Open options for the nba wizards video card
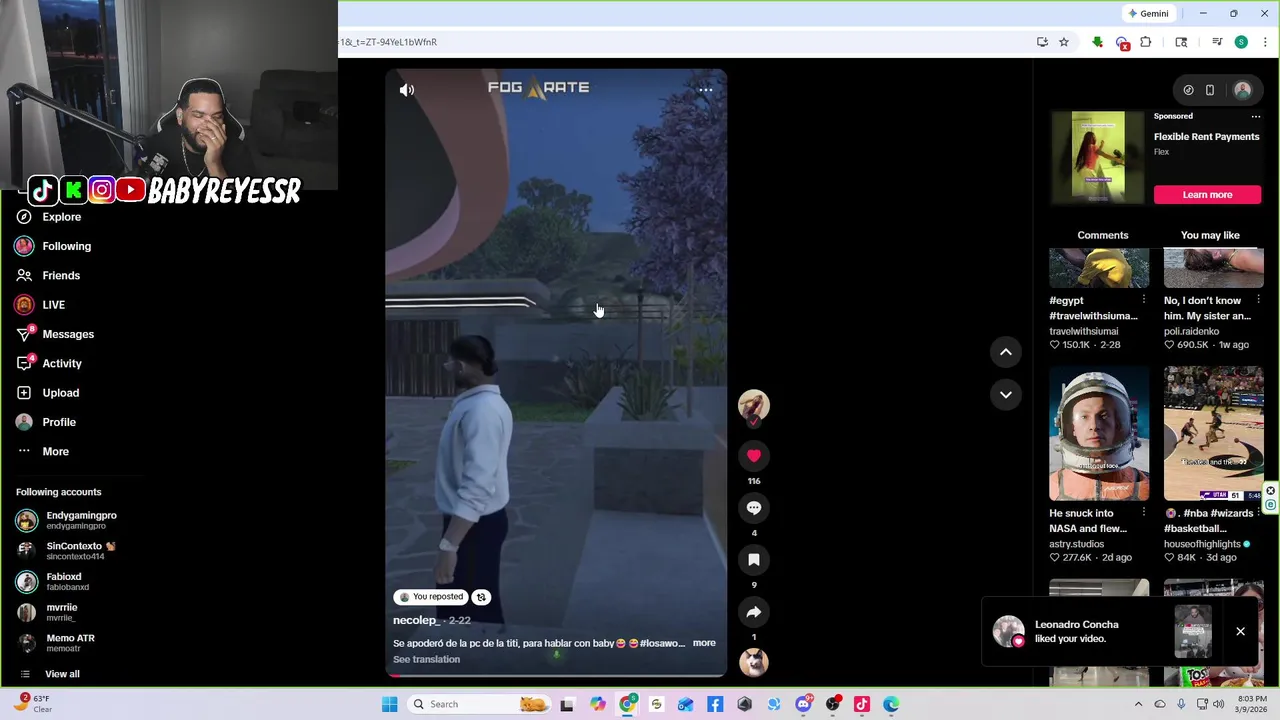Viewport: 1280px width, 720px height. click(1258, 513)
